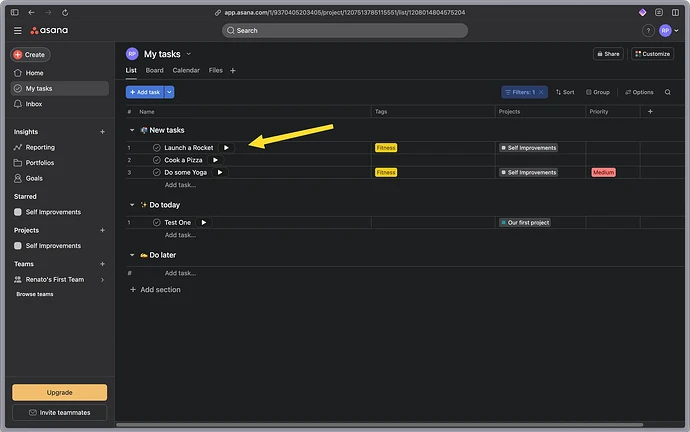Click the Add task button
690x432 pixels.
click(145, 92)
